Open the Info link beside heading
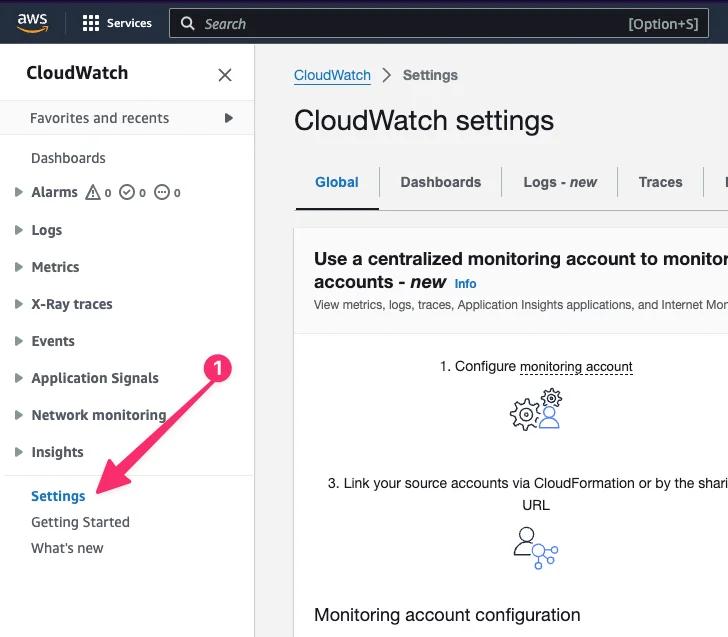 point(465,284)
